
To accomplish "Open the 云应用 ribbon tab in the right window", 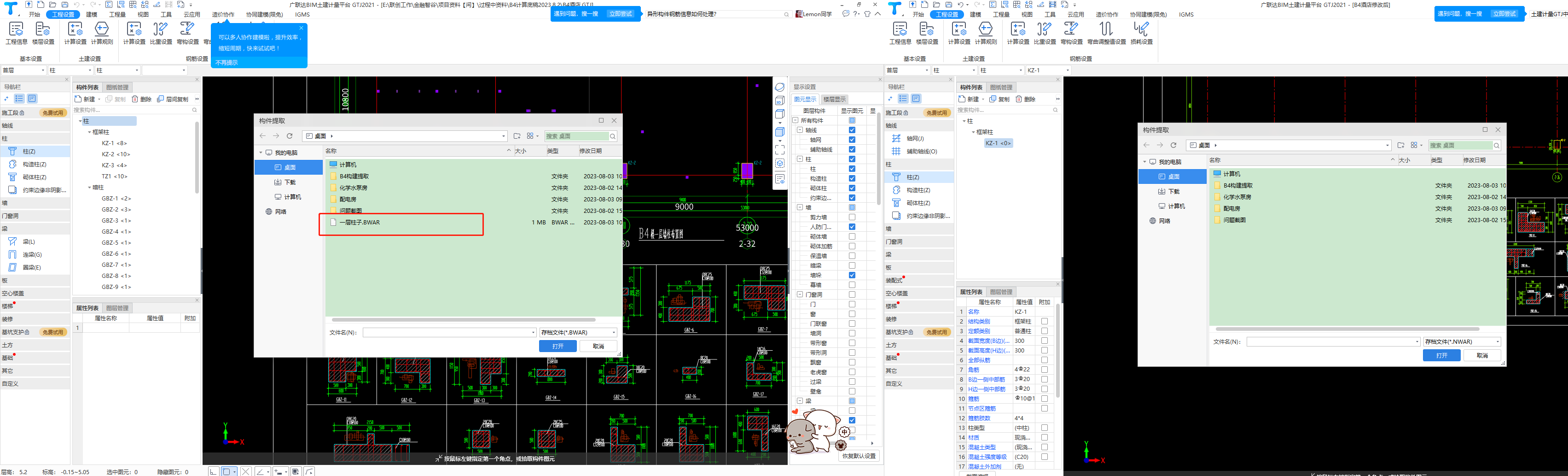I will click(1075, 14).
